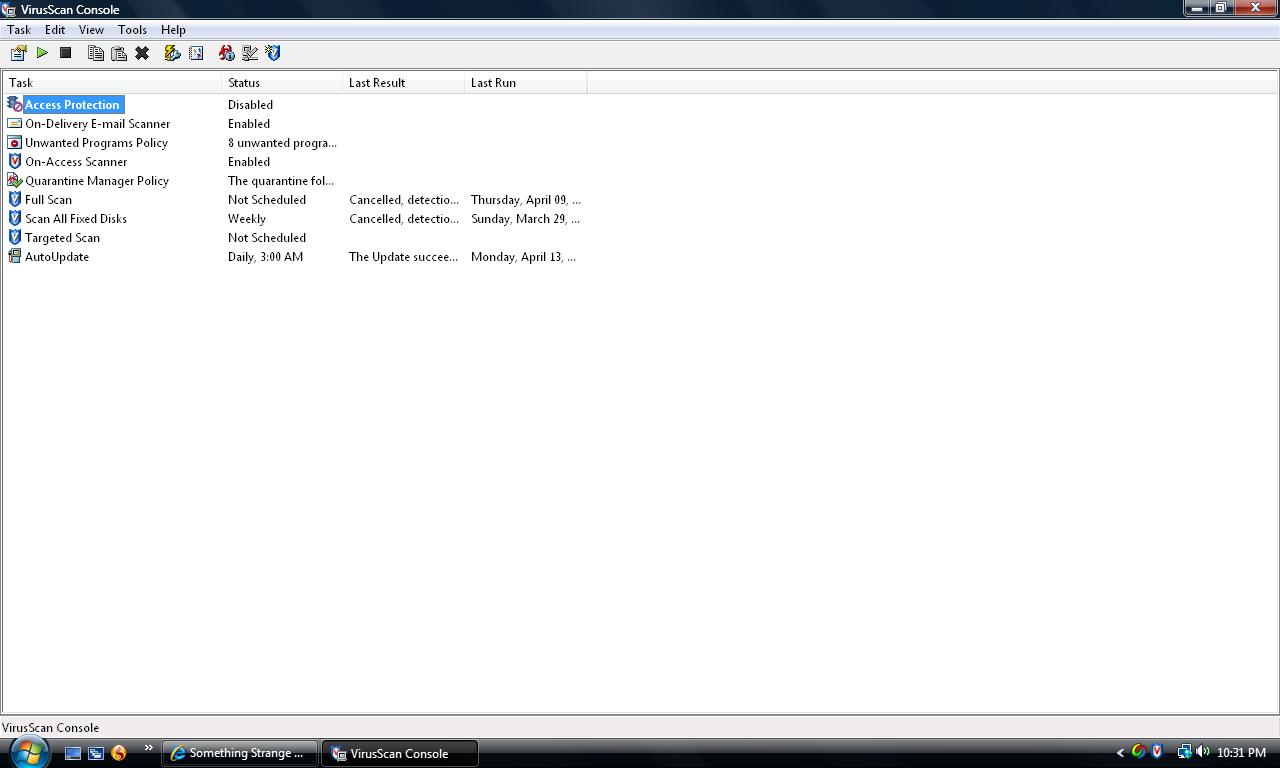Click the Targeted Scan shield icon
This screenshot has height=768, width=1280.
15,237
